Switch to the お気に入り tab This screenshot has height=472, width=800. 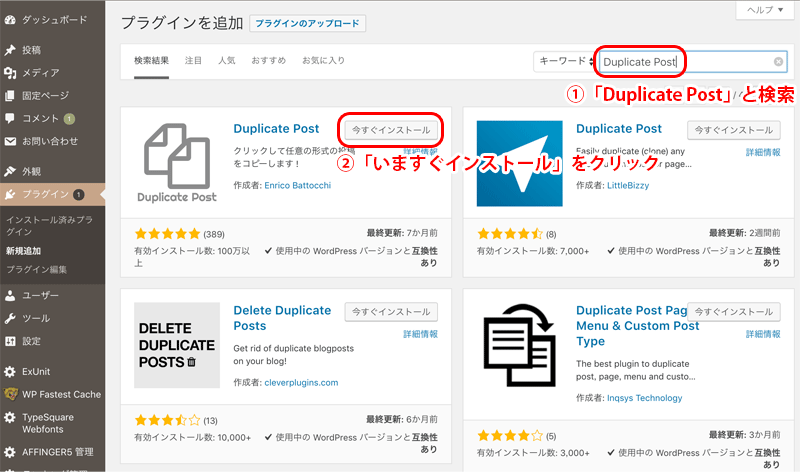323,61
